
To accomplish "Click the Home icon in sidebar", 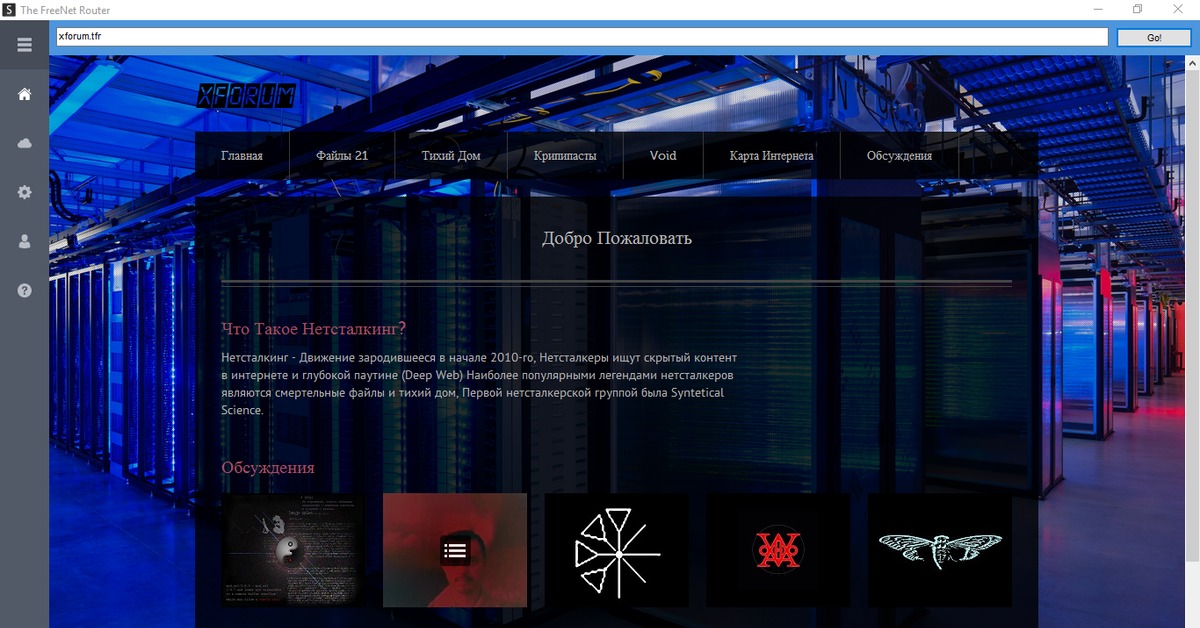I will click(24, 94).
